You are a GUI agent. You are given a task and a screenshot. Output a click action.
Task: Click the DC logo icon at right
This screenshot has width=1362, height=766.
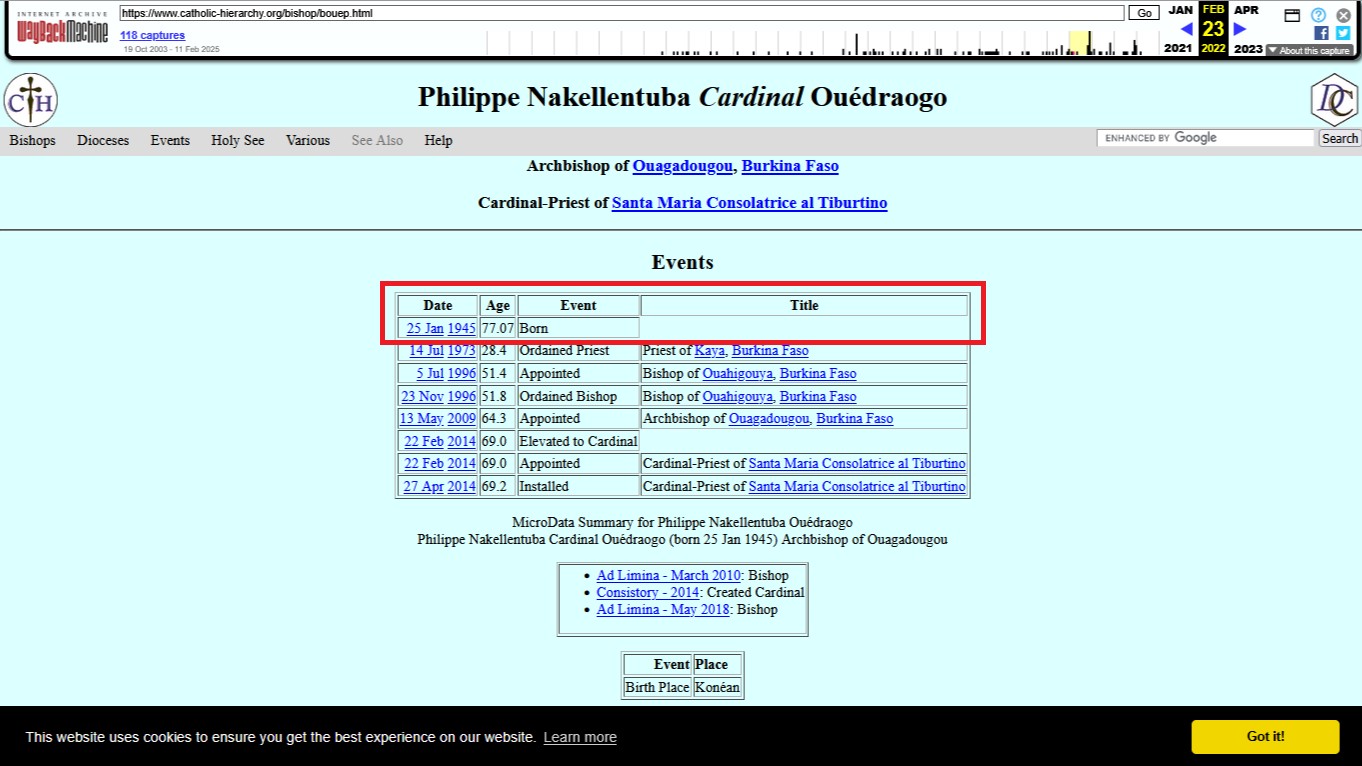coord(1333,100)
